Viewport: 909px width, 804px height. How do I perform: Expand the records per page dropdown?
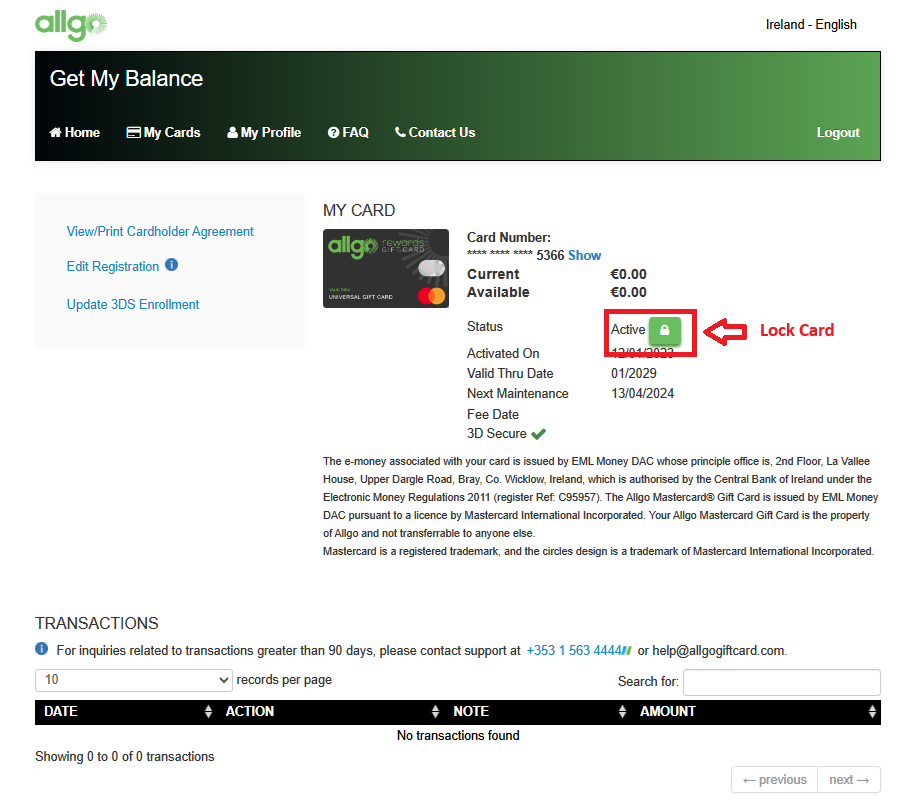coord(134,680)
